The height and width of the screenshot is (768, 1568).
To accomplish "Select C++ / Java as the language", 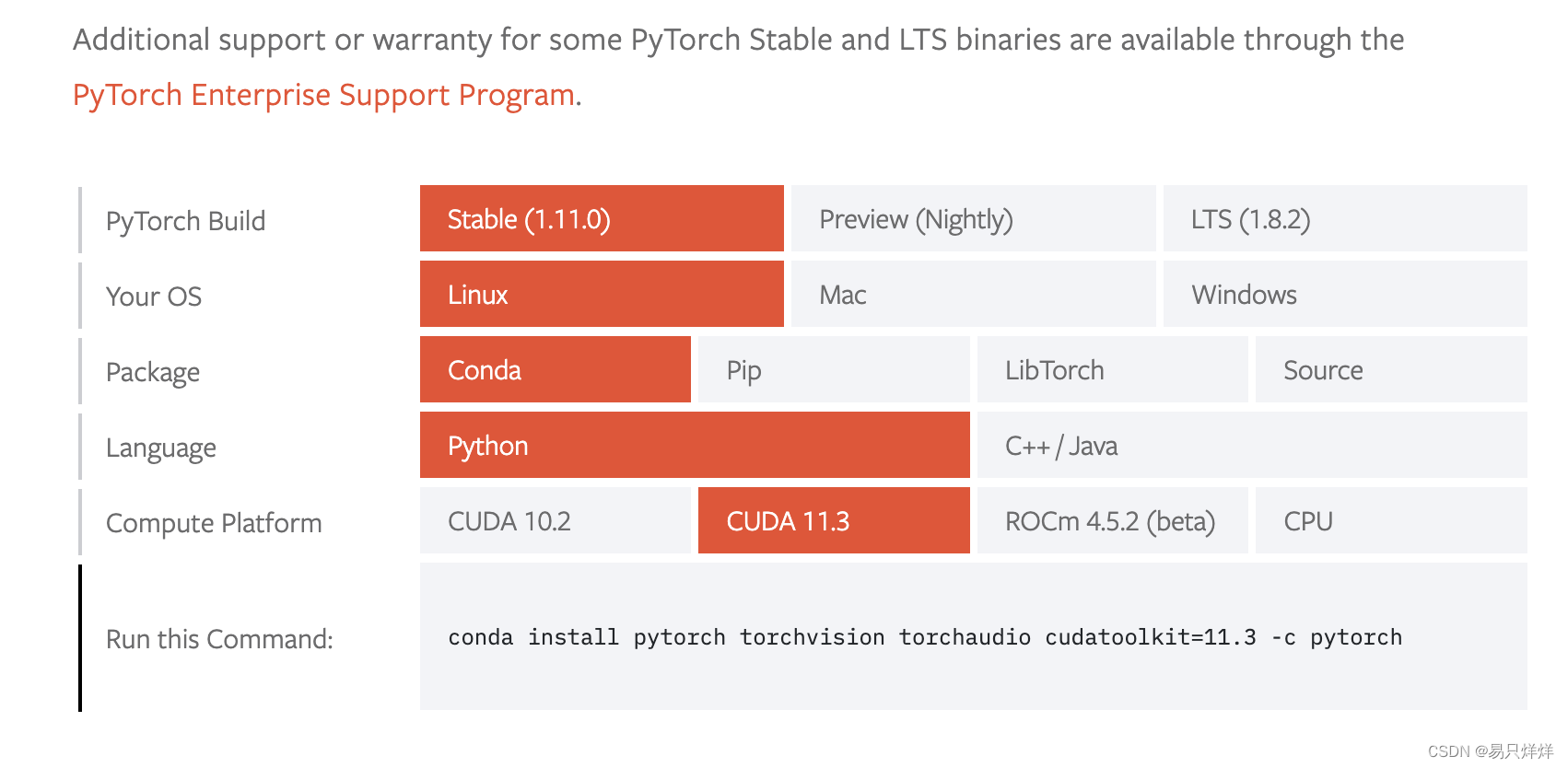I will pyautogui.click(x=1248, y=446).
